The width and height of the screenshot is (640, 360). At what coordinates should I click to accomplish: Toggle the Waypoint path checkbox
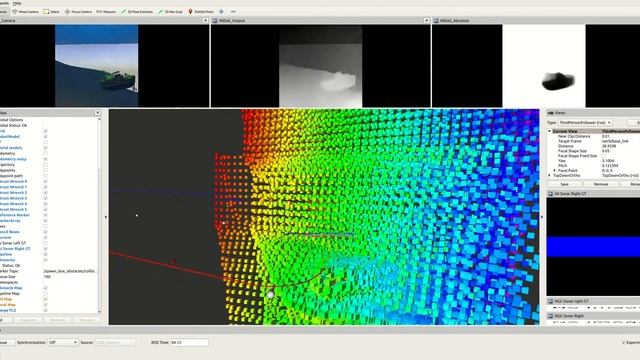point(45,176)
